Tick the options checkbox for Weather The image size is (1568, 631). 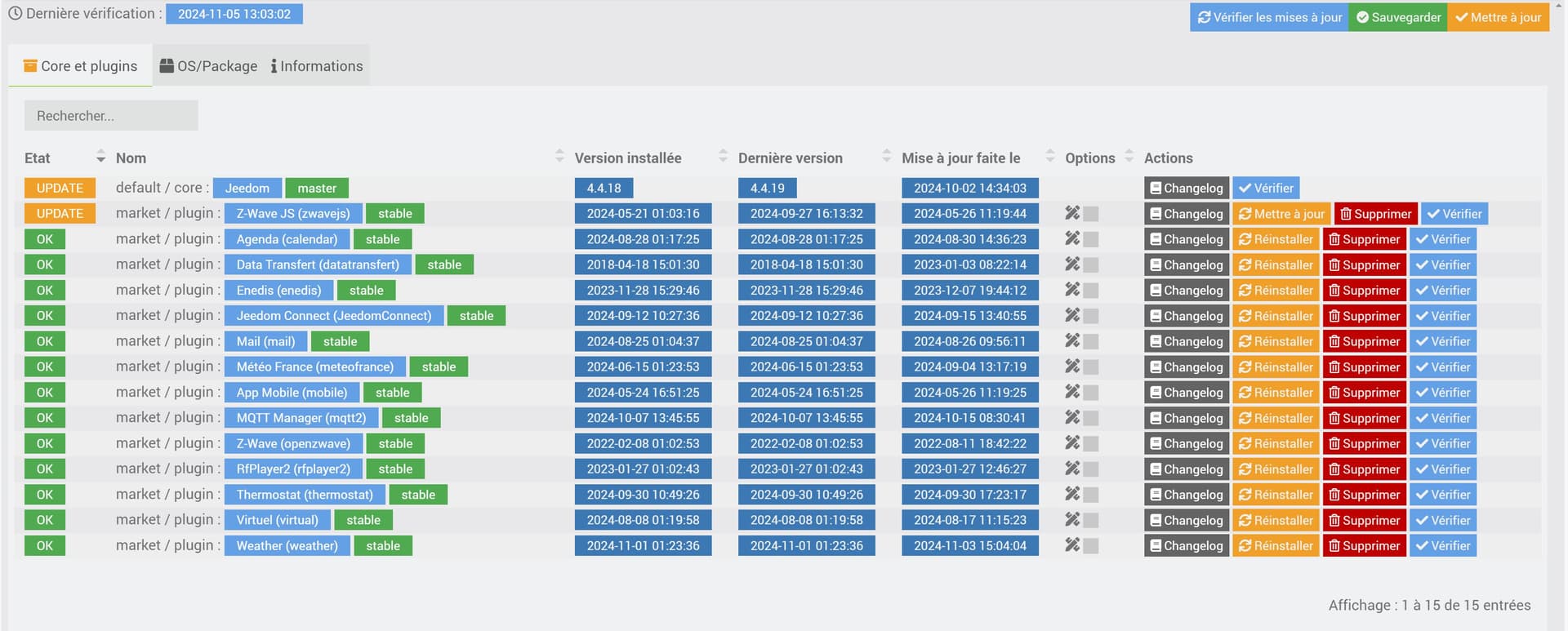[x=1091, y=546]
